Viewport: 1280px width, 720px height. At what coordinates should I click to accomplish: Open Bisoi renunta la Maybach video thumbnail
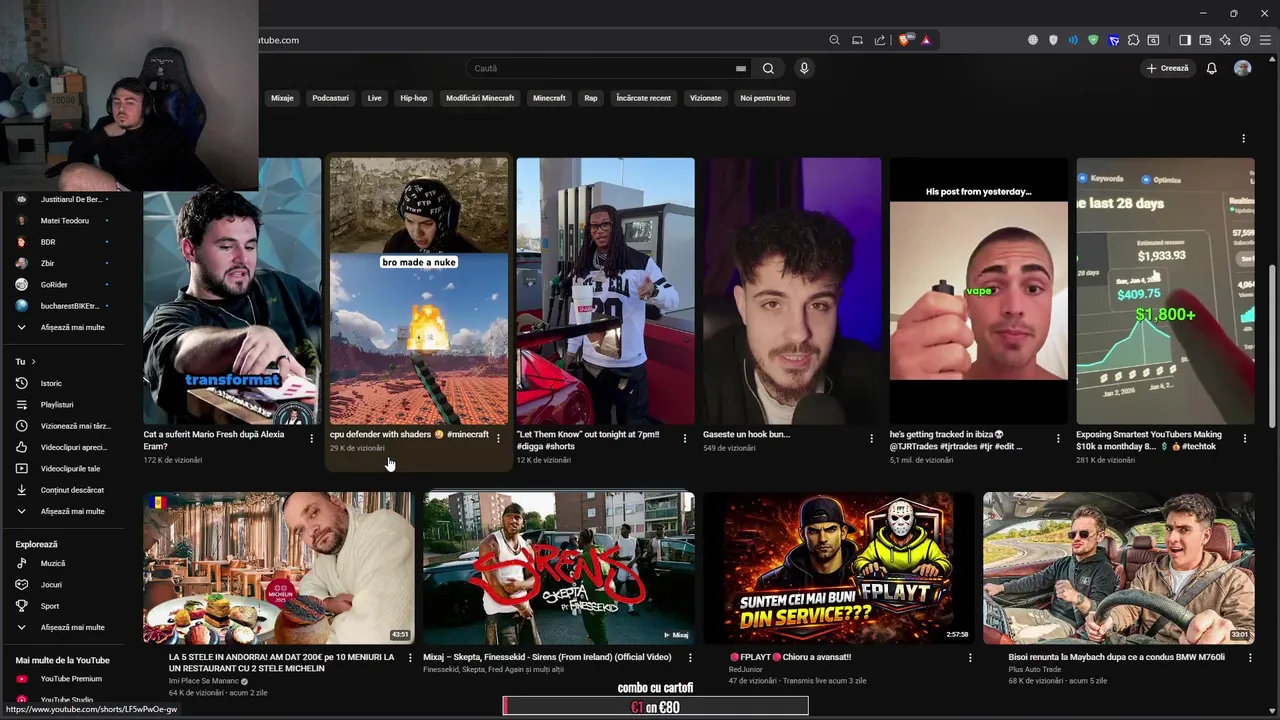click(x=1118, y=568)
